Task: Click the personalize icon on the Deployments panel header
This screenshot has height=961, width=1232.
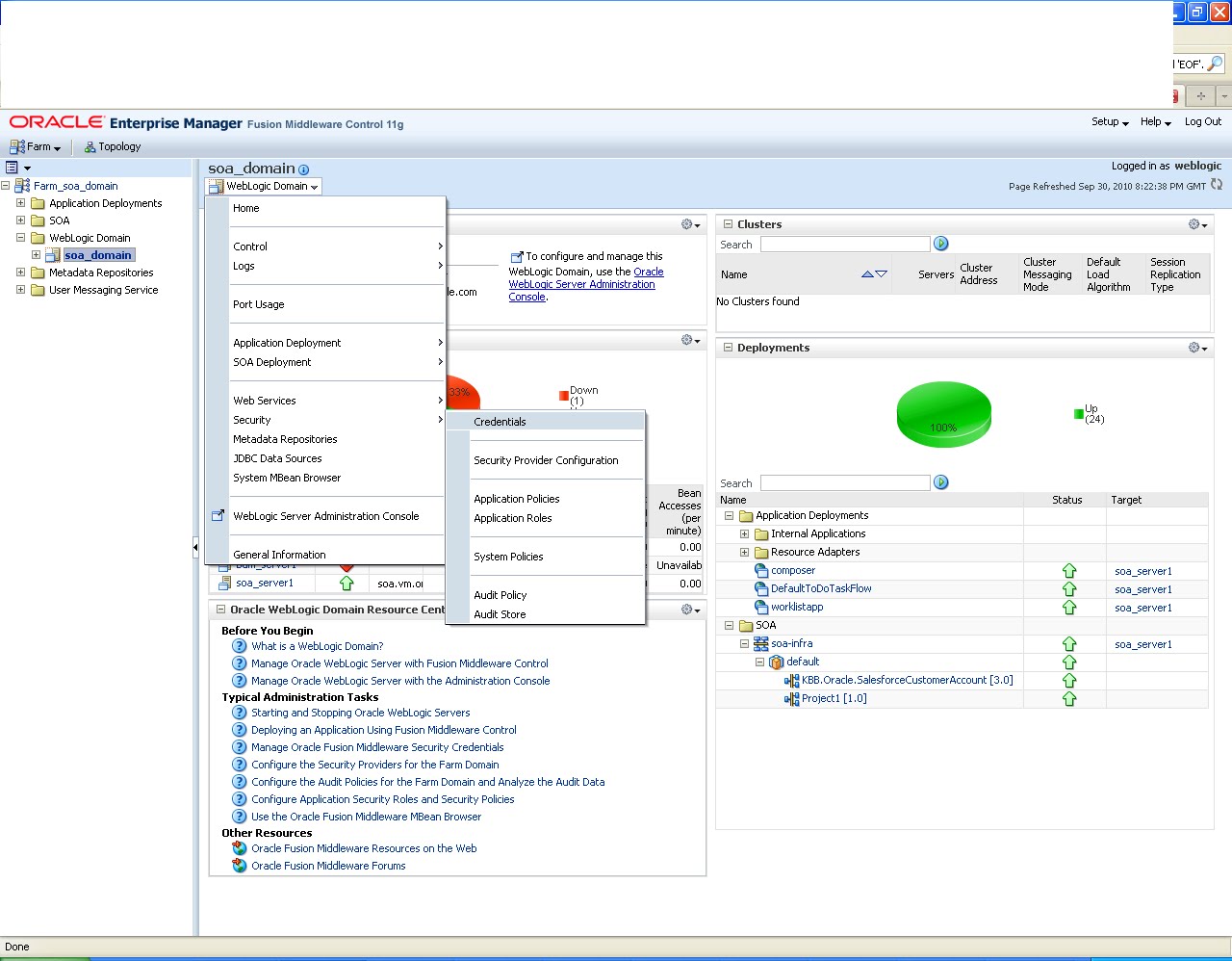Action: coord(1193,347)
